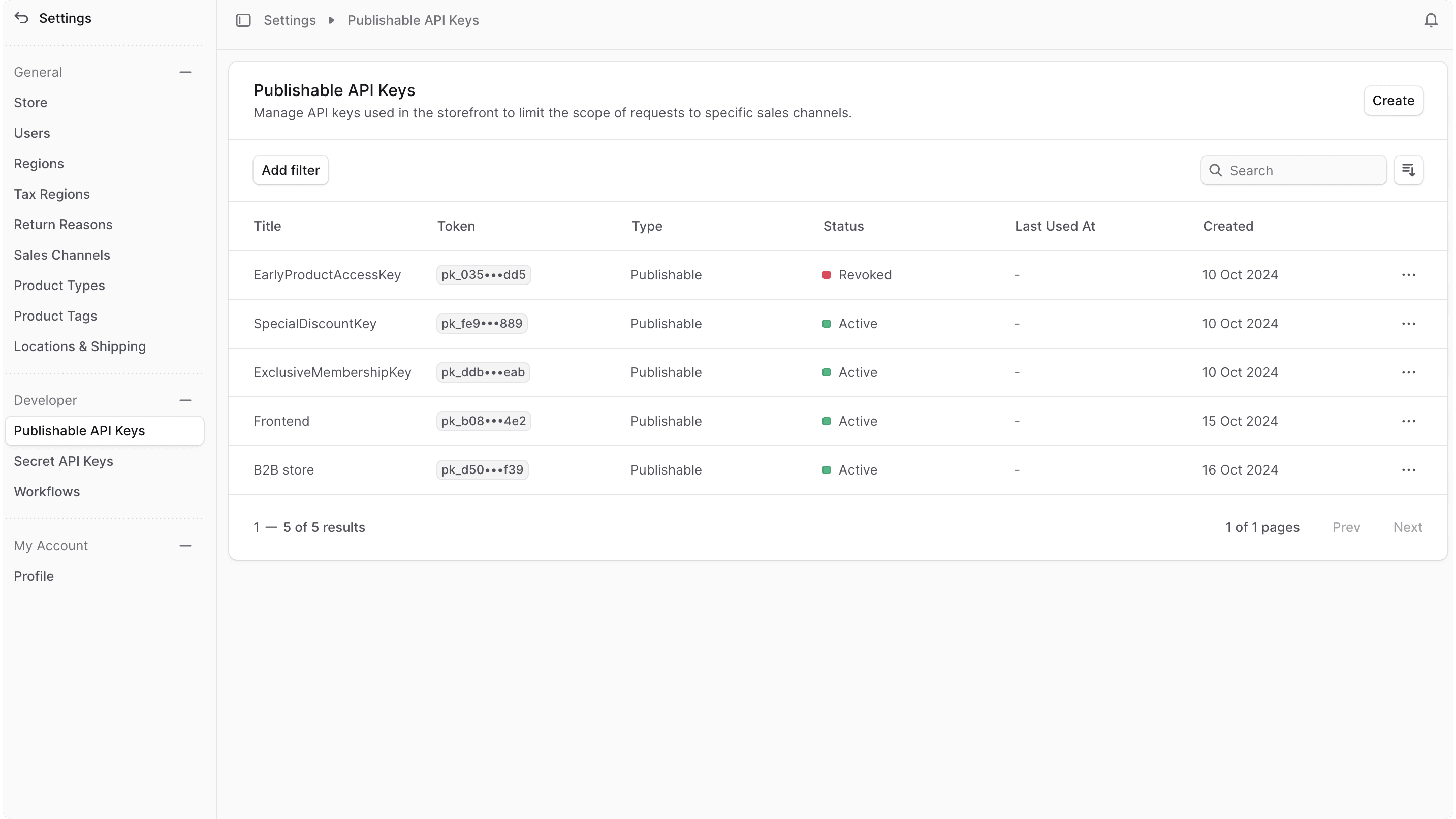Click the back arrow next to Settings

click(21, 18)
